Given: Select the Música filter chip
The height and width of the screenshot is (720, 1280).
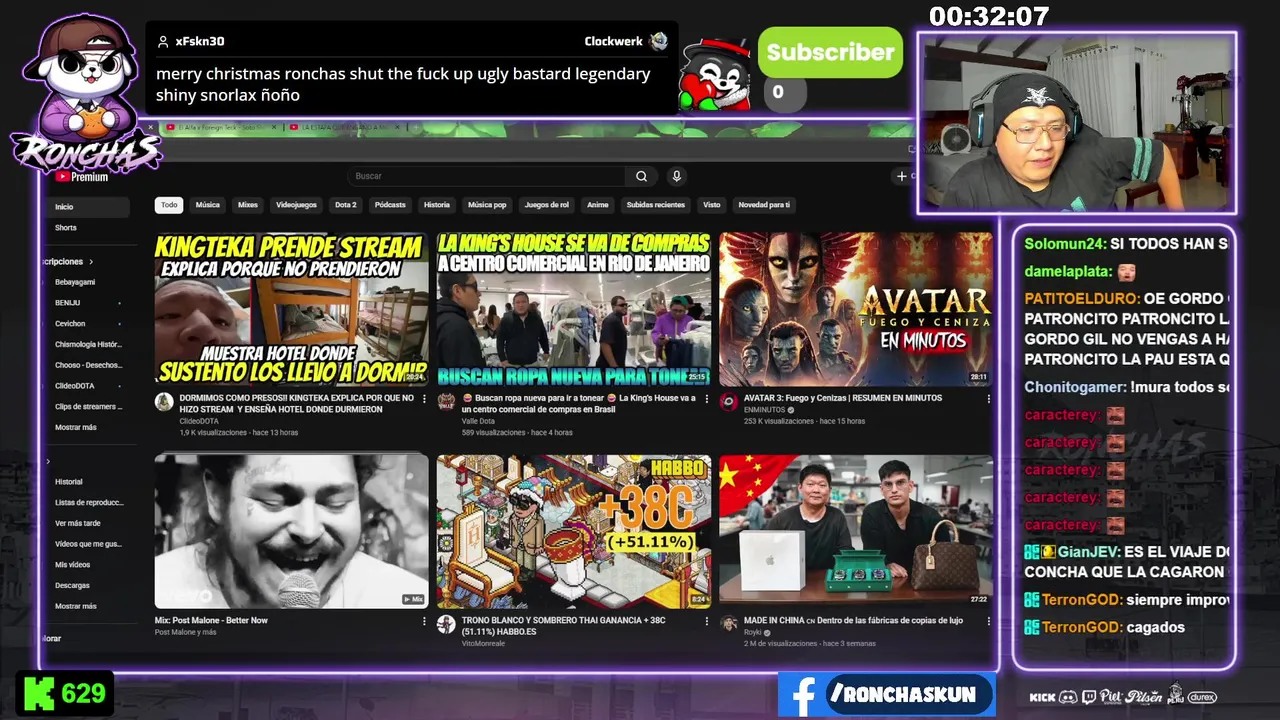Looking at the screenshot, I should pyautogui.click(x=207, y=205).
